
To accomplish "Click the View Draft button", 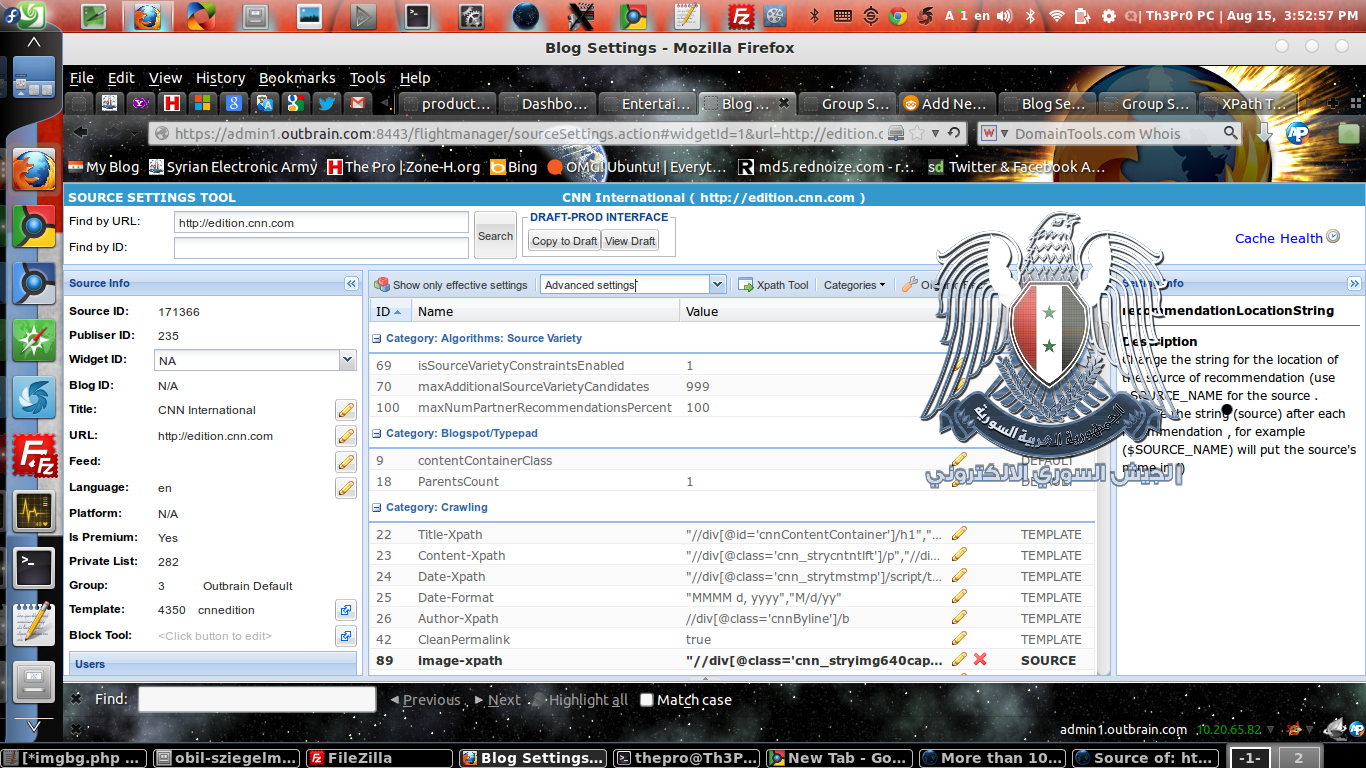I will 630,241.
